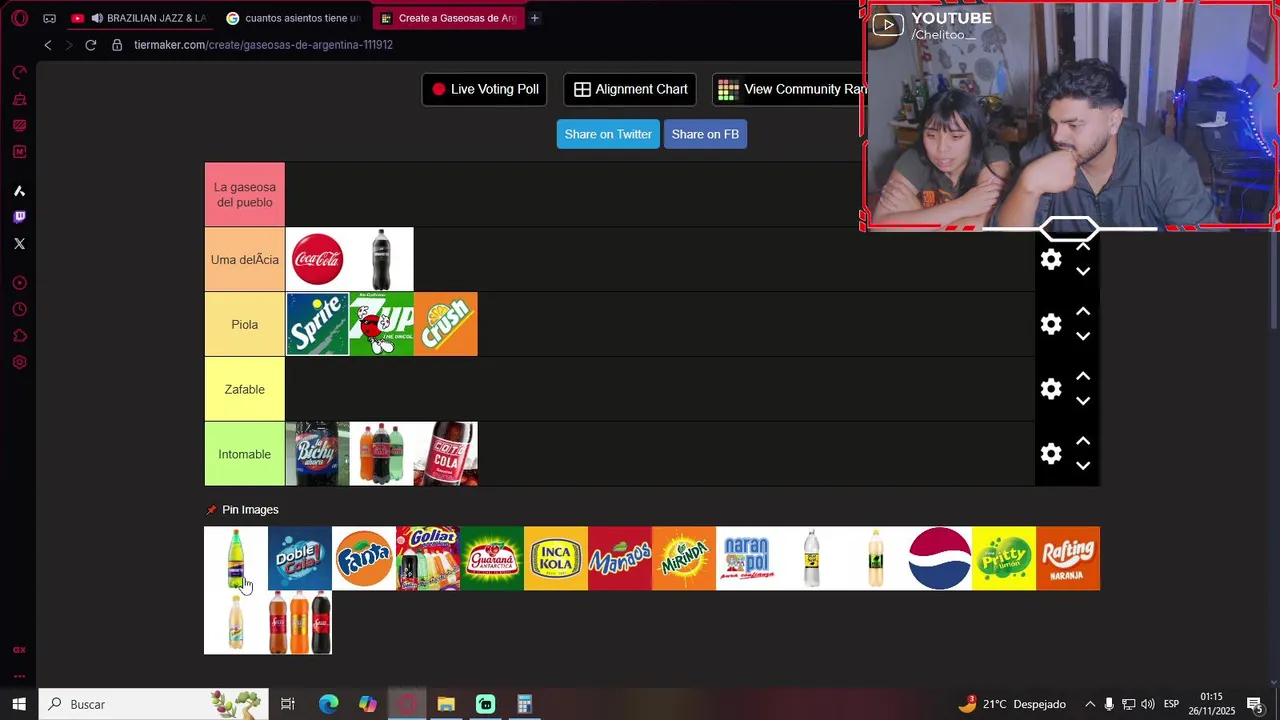1280x720 pixels.
Task: Open Calculator from taskbar
Action: tap(524, 704)
